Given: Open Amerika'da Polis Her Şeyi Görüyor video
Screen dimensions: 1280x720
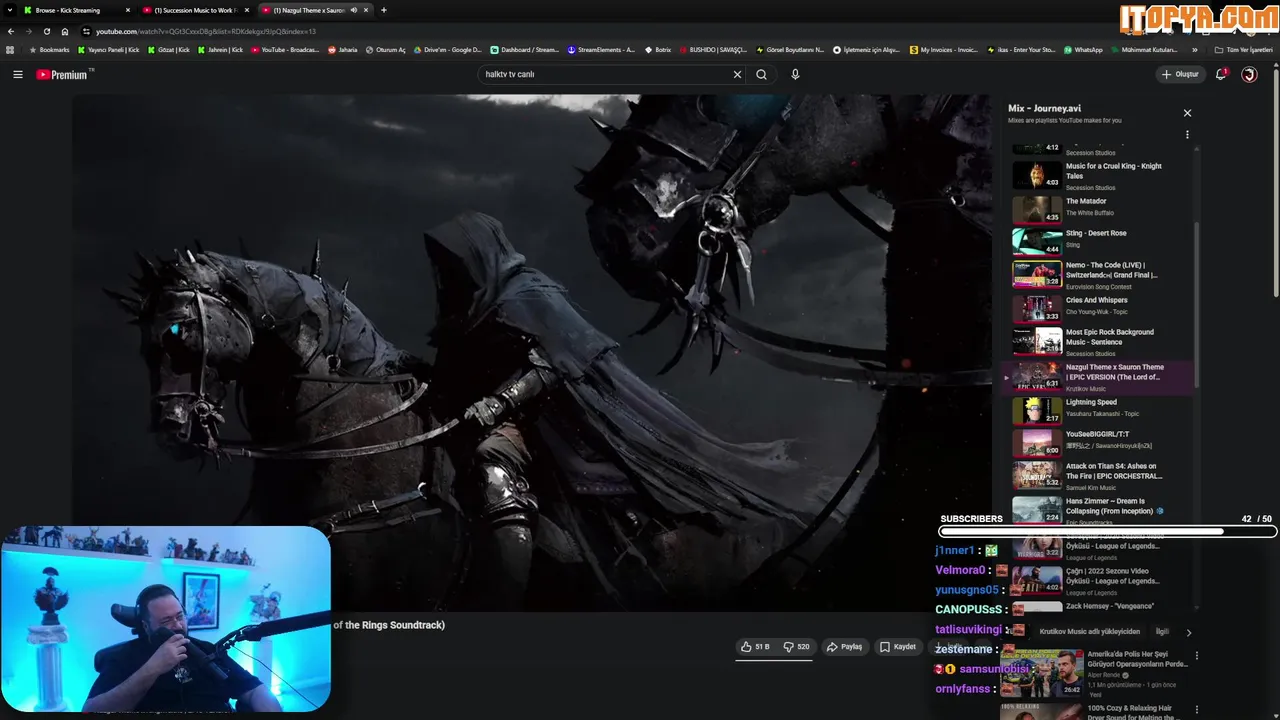Looking at the screenshot, I should pyautogui.click(x=1138, y=659).
